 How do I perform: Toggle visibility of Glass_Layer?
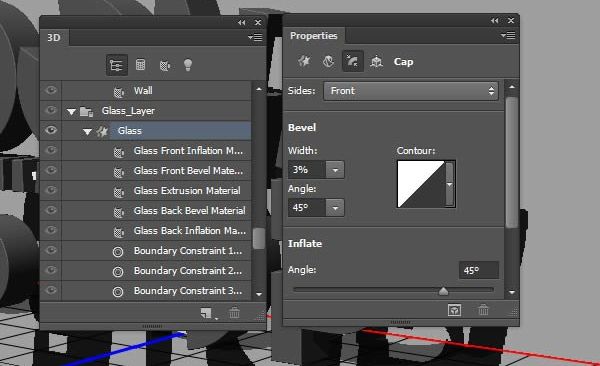(51, 110)
